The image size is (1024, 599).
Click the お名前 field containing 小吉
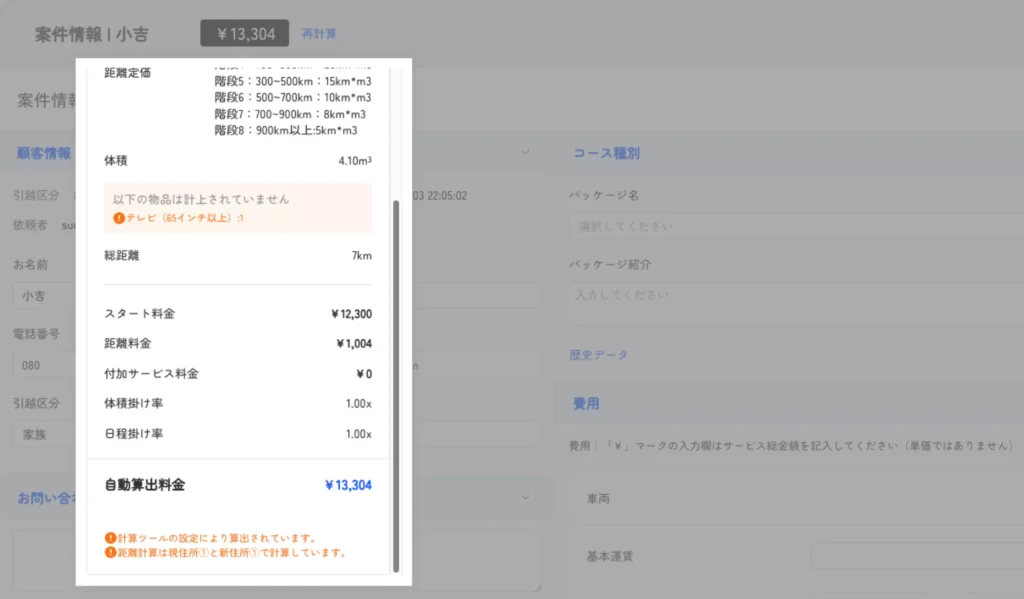click(44, 295)
